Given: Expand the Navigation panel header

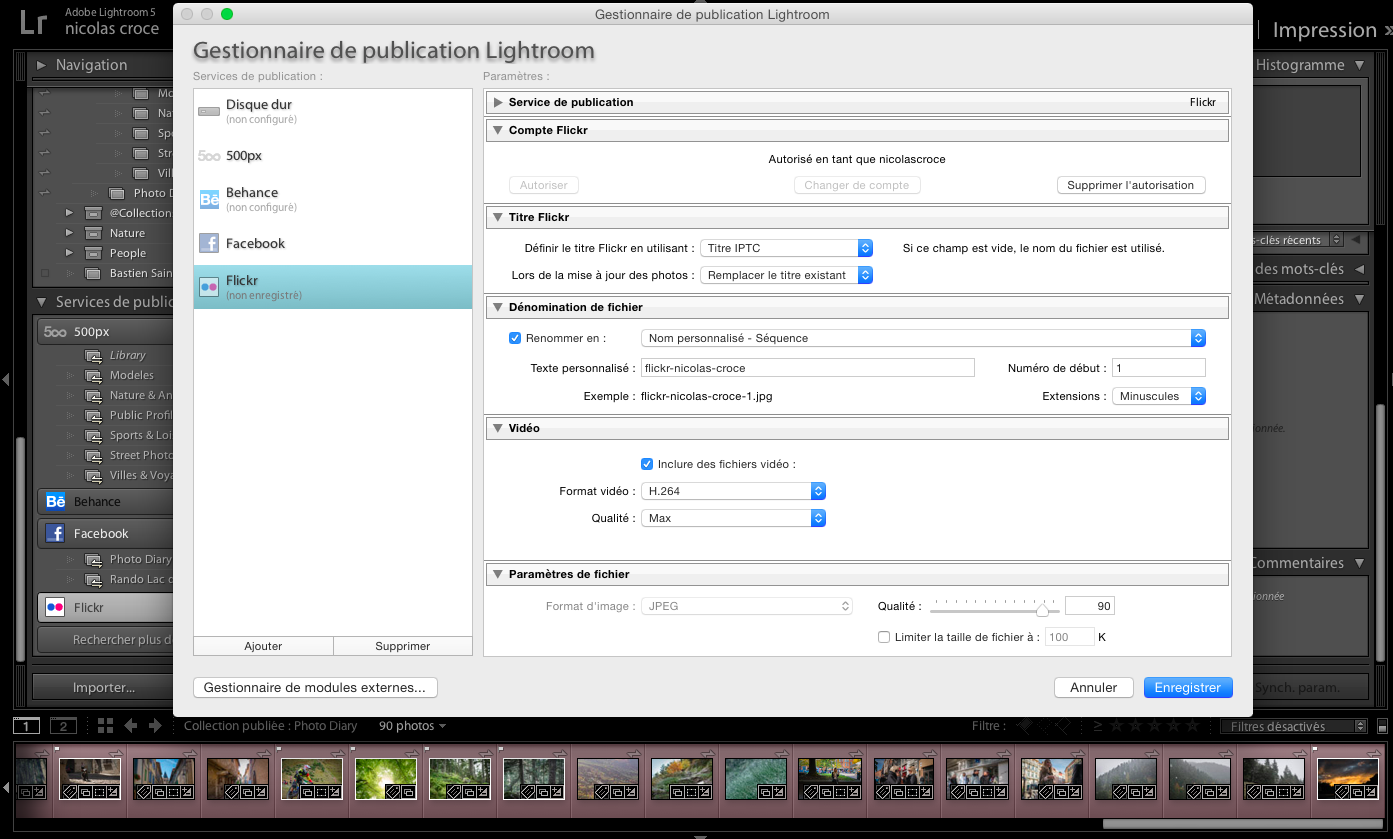Looking at the screenshot, I should pos(41,65).
